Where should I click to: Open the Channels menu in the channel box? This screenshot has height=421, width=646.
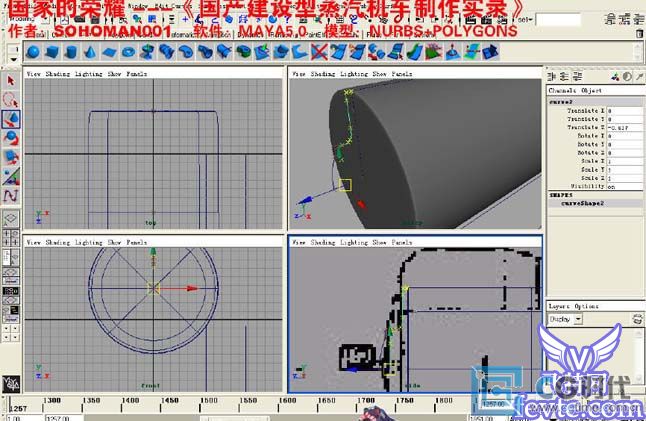(x=563, y=91)
